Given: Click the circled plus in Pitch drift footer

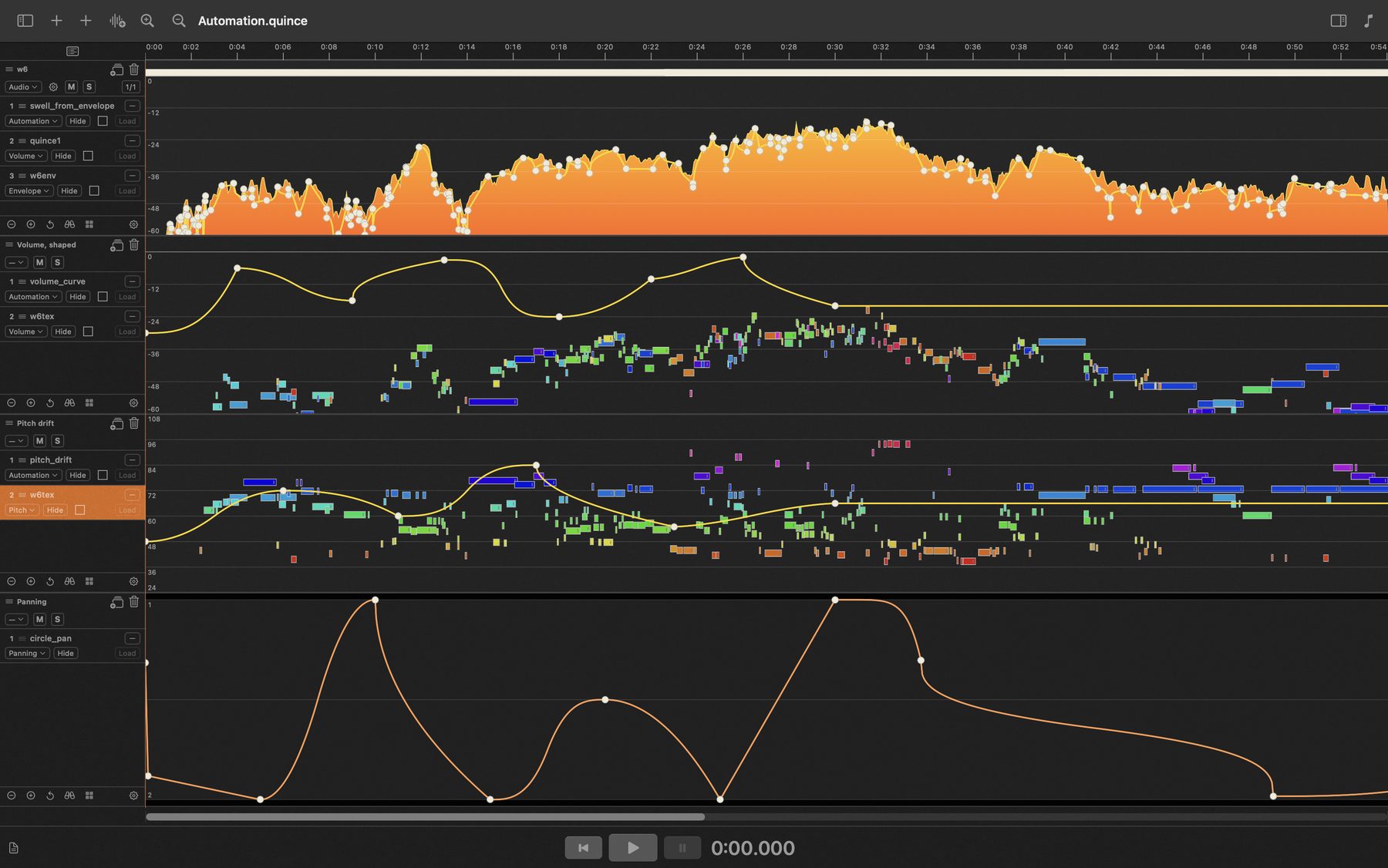Looking at the screenshot, I should tap(31, 581).
